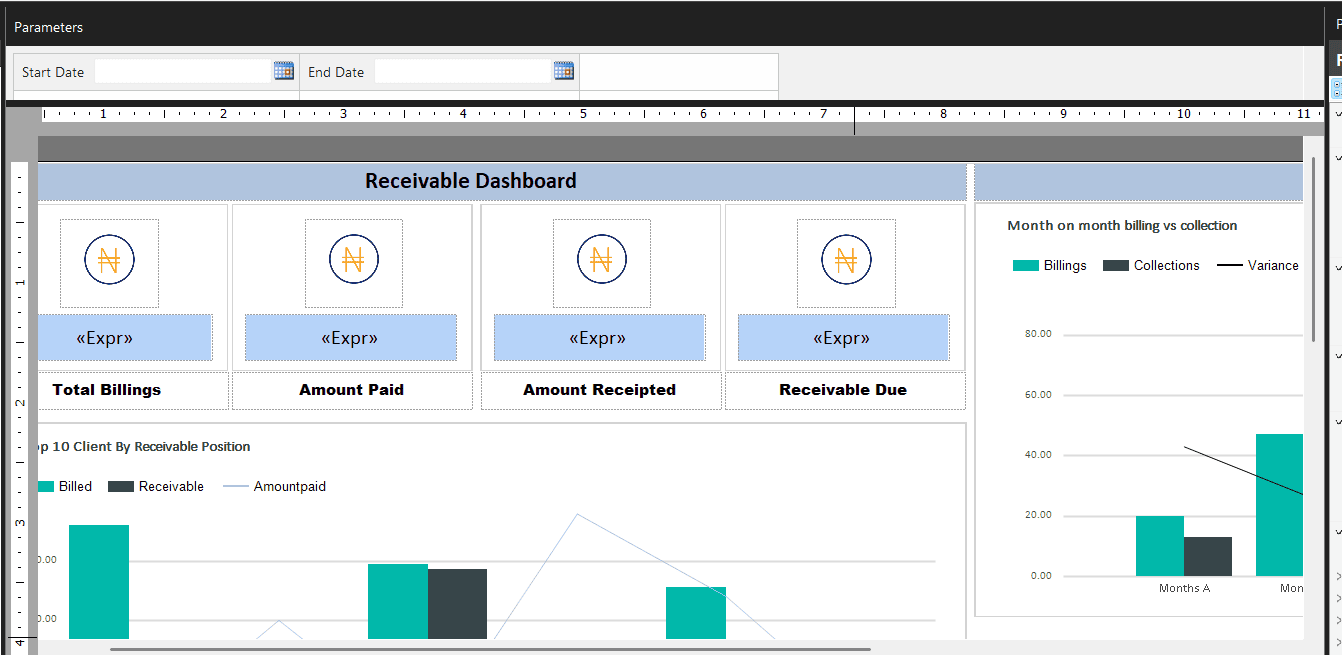The height and width of the screenshot is (655, 1342).
Task: Select the Amount Receipted label
Action: pos(600,390)
